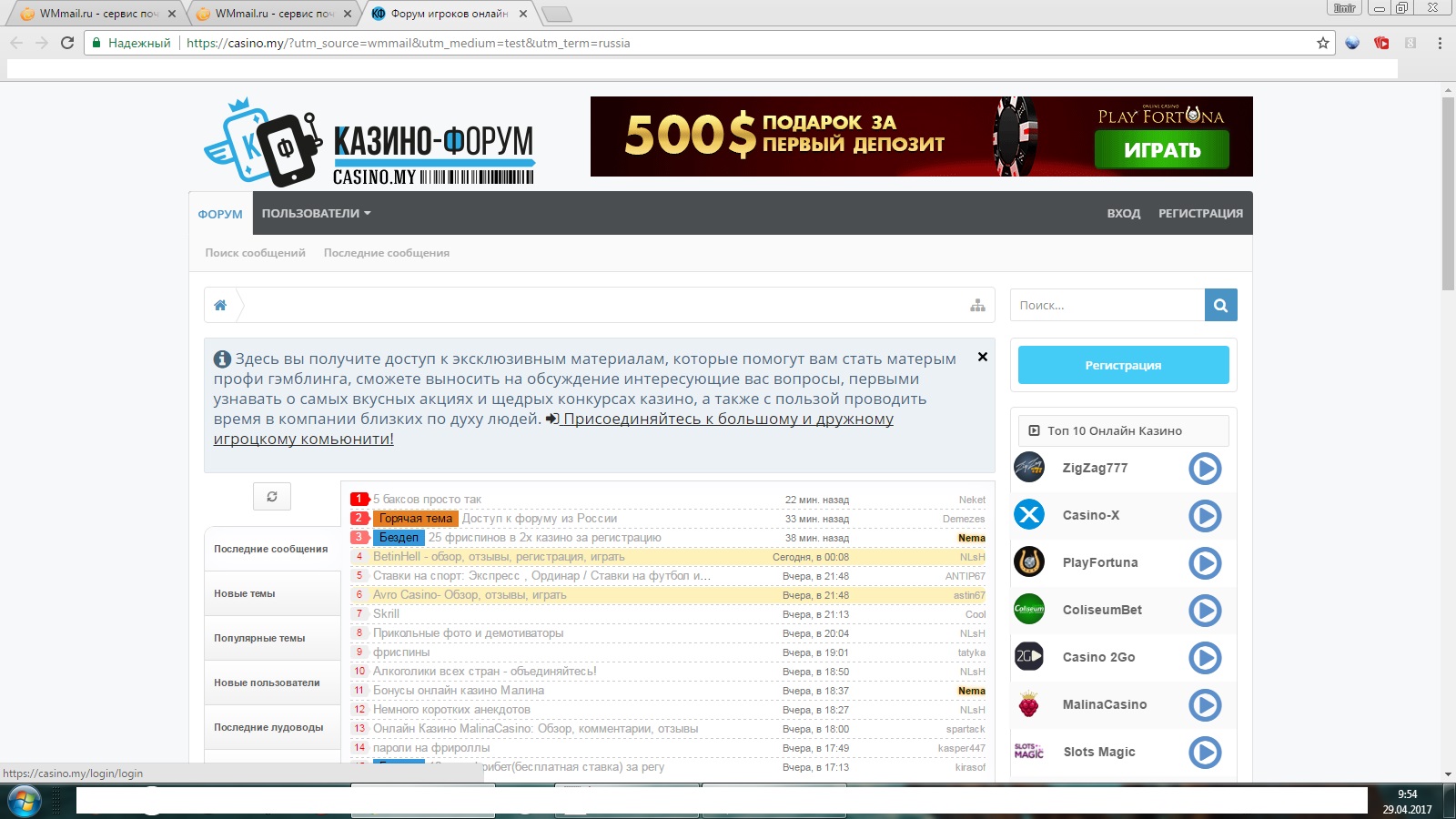Open the Форум tab

click(220, 214)
